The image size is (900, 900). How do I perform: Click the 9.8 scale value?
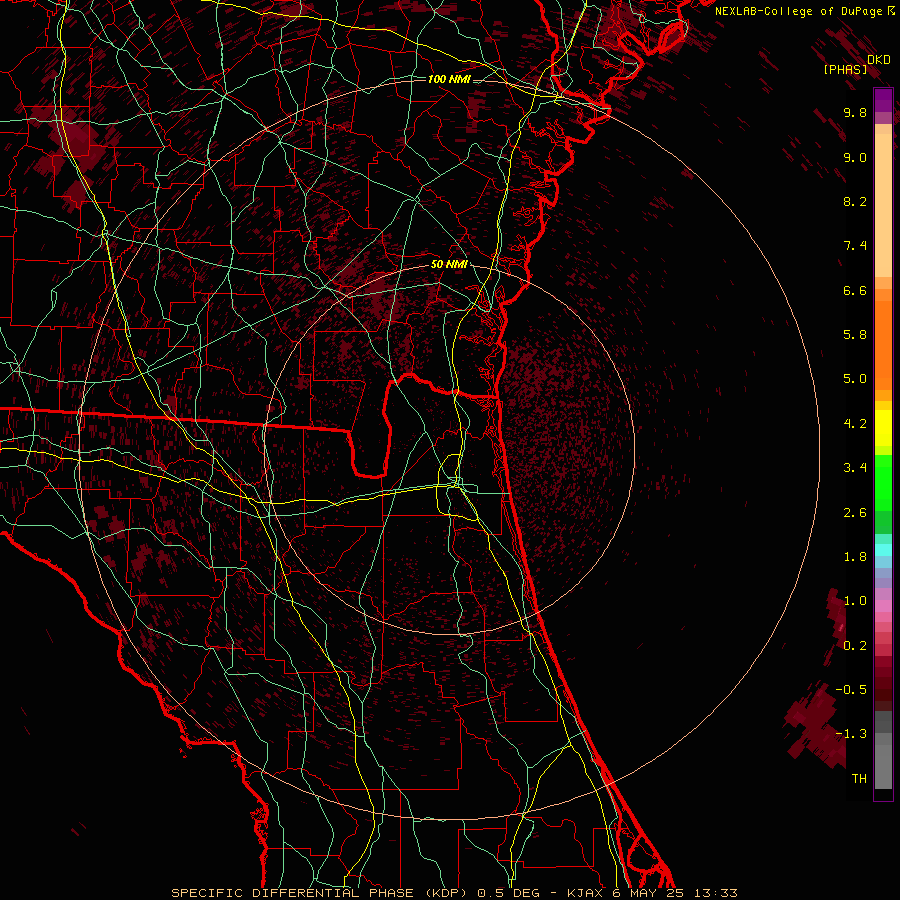tap(855, 112)
